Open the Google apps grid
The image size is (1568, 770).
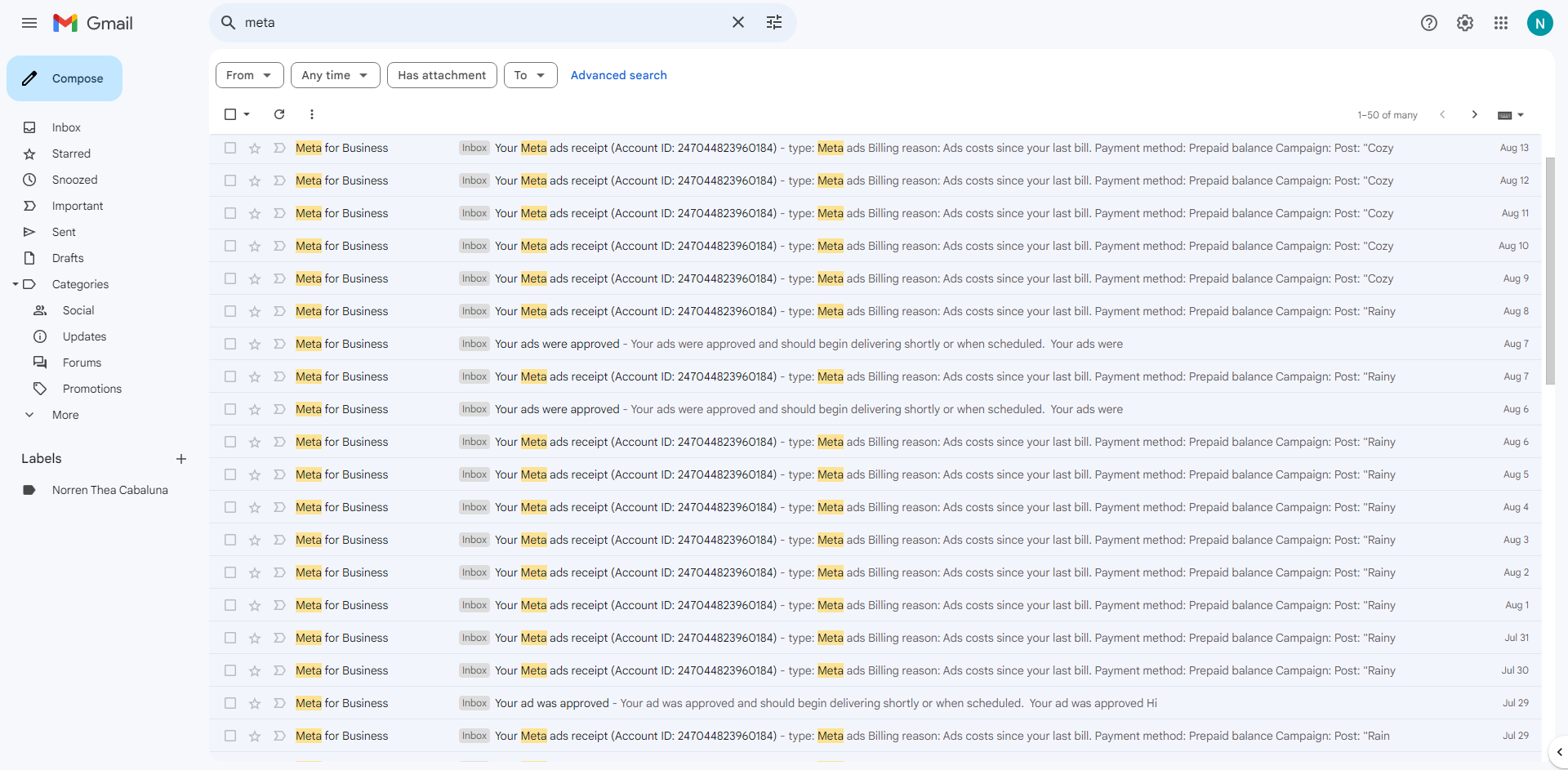click(x=1501, y=23)
